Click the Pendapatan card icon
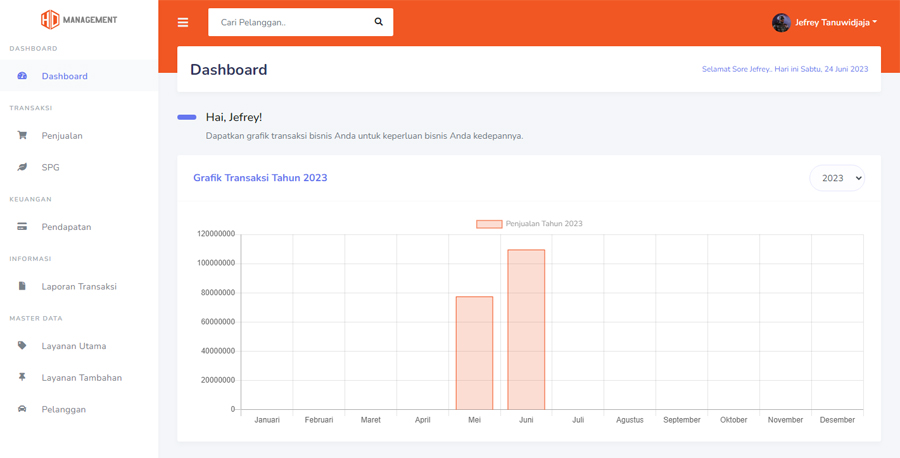This screenshot has height=458, width=900. [x=22, y=227]
